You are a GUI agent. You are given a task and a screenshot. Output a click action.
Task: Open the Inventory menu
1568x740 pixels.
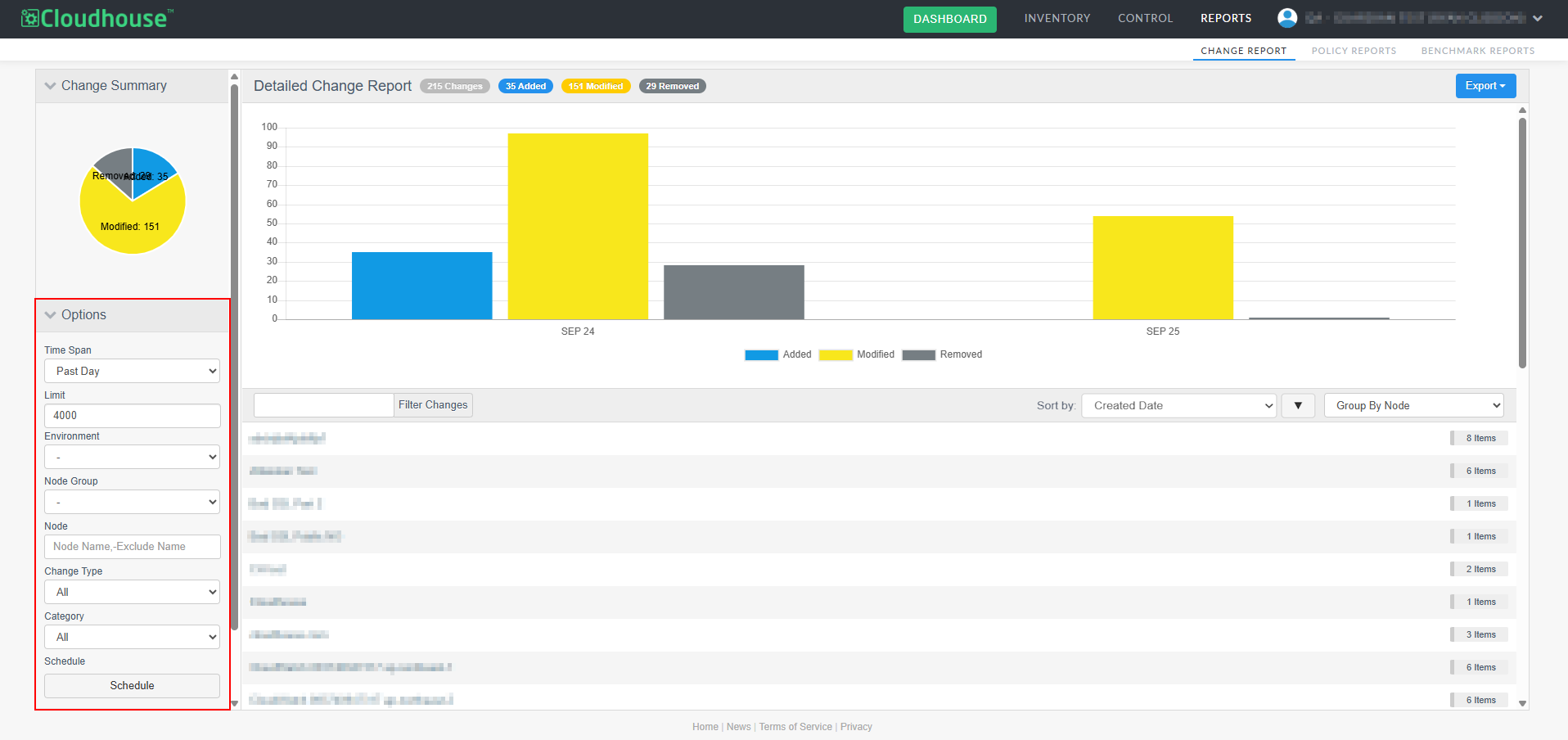(x=1057, y=18)
